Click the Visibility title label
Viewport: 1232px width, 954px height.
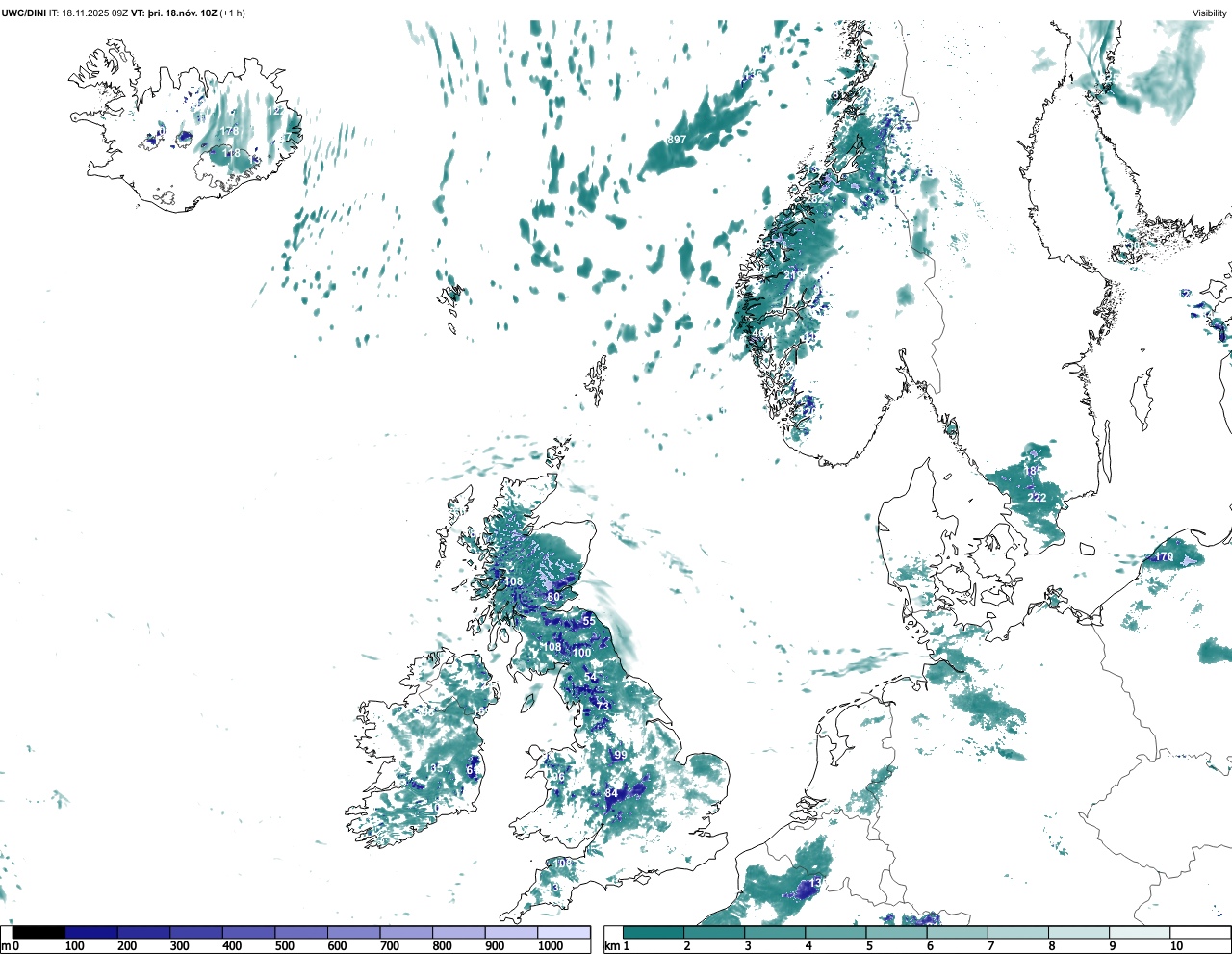tap(1210, 13)
